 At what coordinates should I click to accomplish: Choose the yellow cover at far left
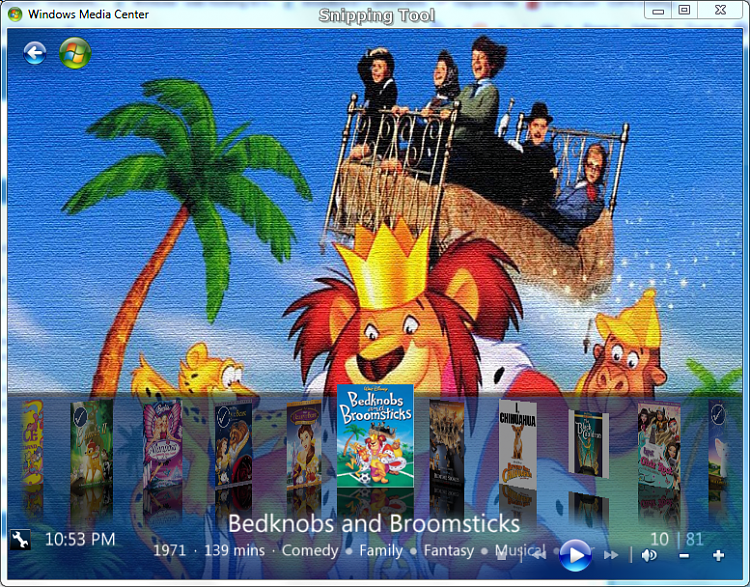point(33,443)
